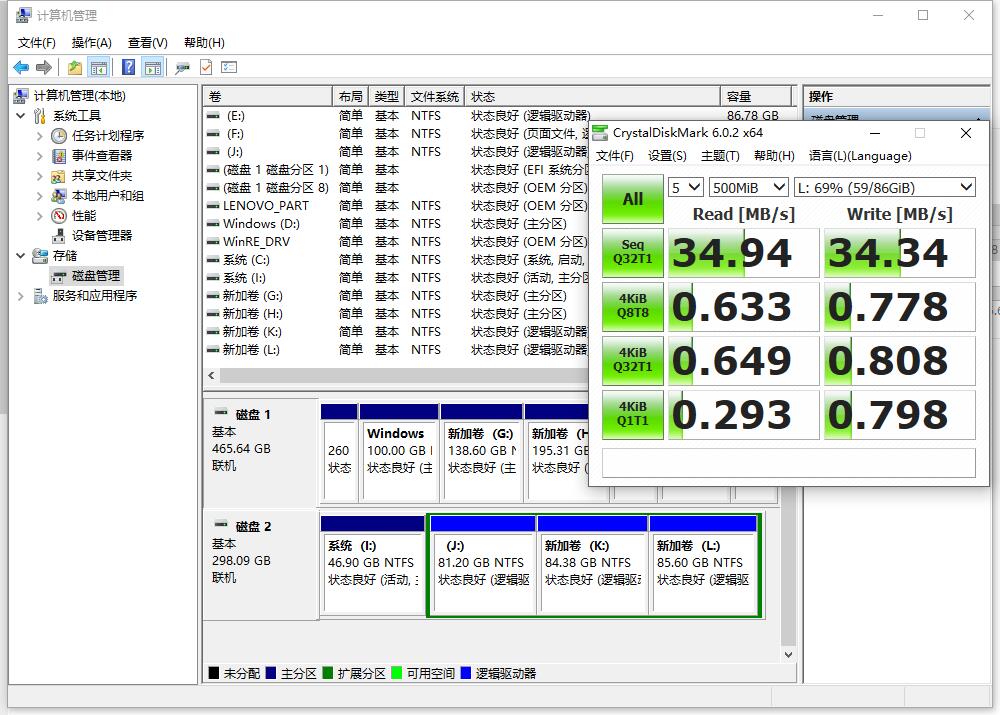Toggle the Show/Hide Console Tree icon
Screen dimensions: 1000x715
[99, 67]
